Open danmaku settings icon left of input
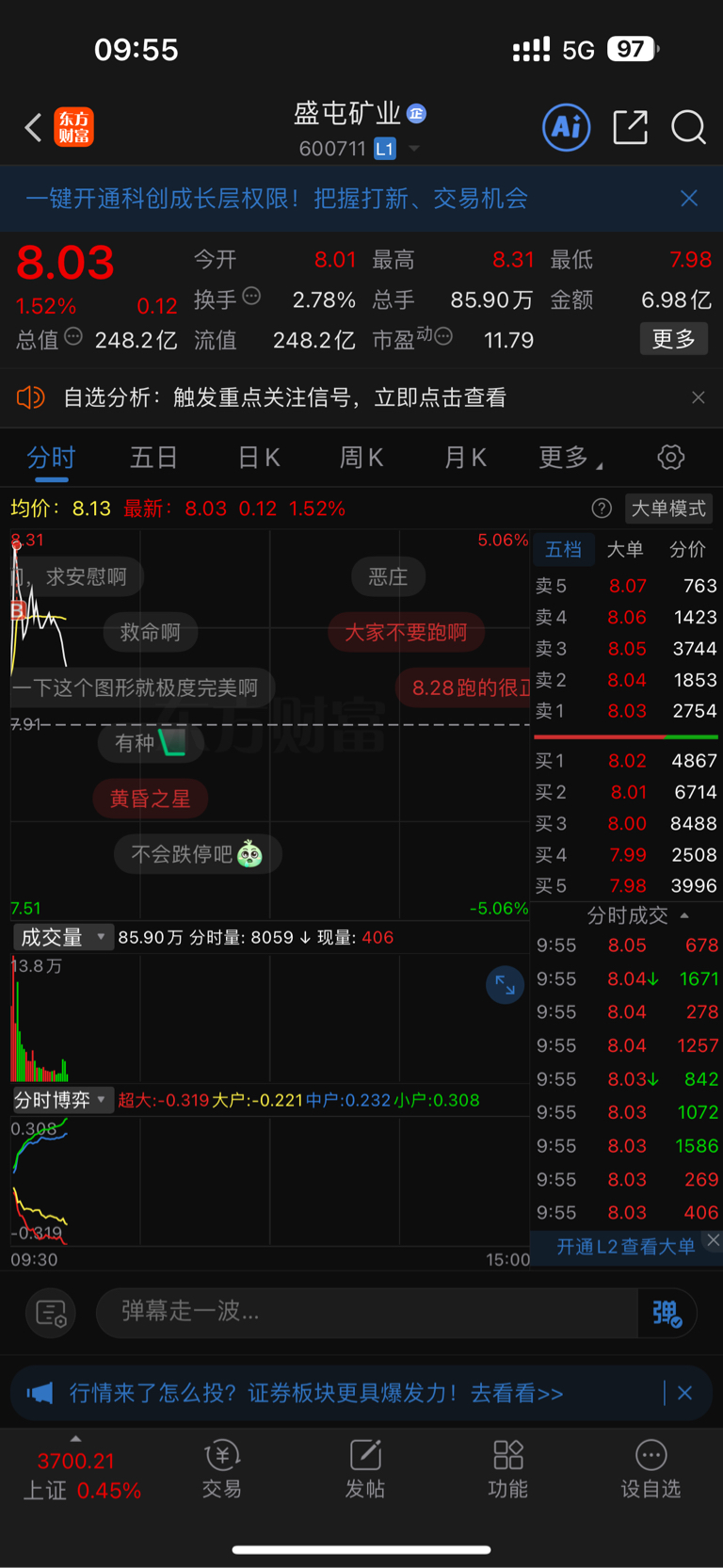Image resolution: width=723 pixels, height=1568 pixels. click(51, 1313)
